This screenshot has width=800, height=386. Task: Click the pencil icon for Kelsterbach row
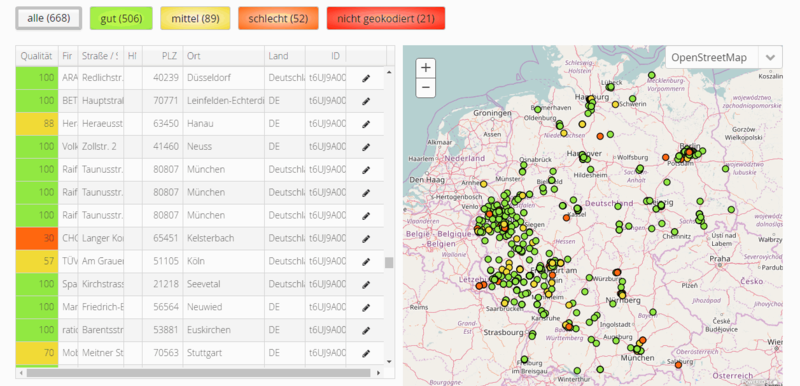pos(366,239)
